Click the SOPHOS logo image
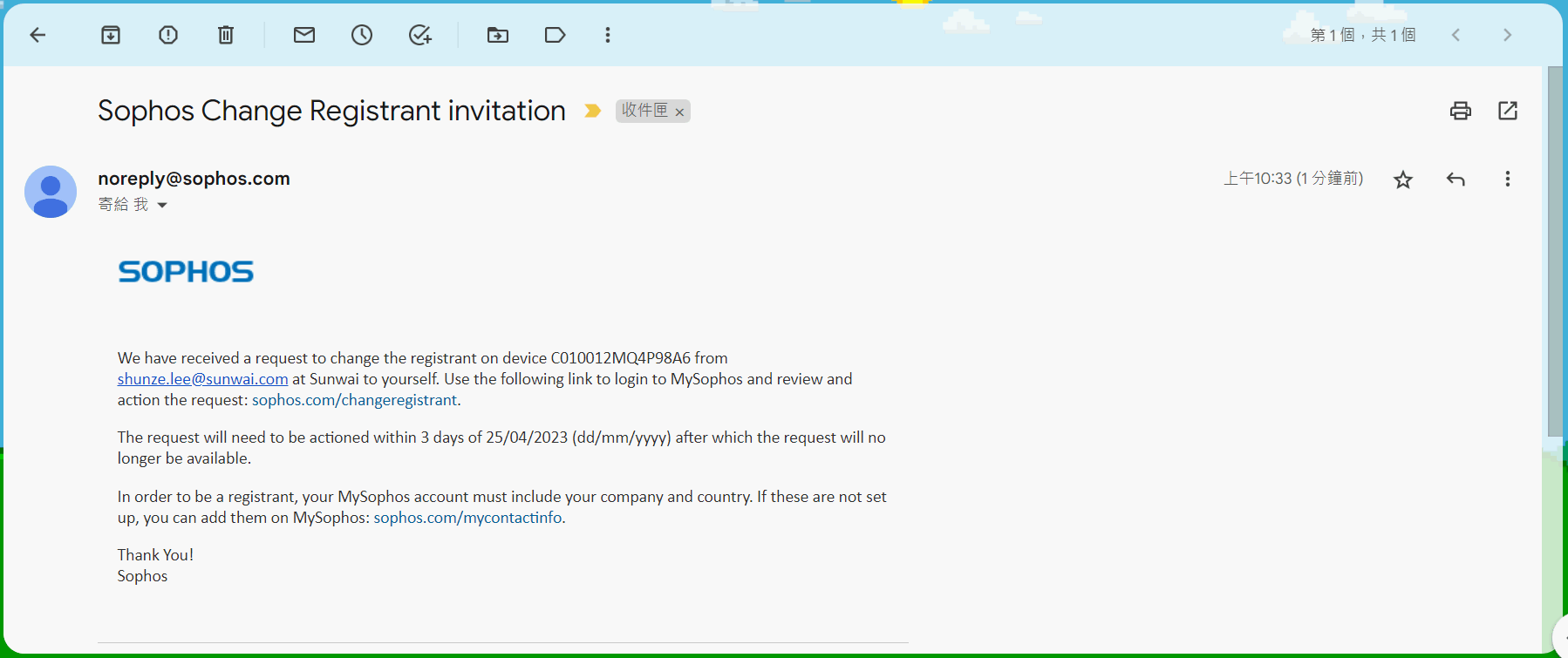The image size is (1568, 658). [186, 272]
